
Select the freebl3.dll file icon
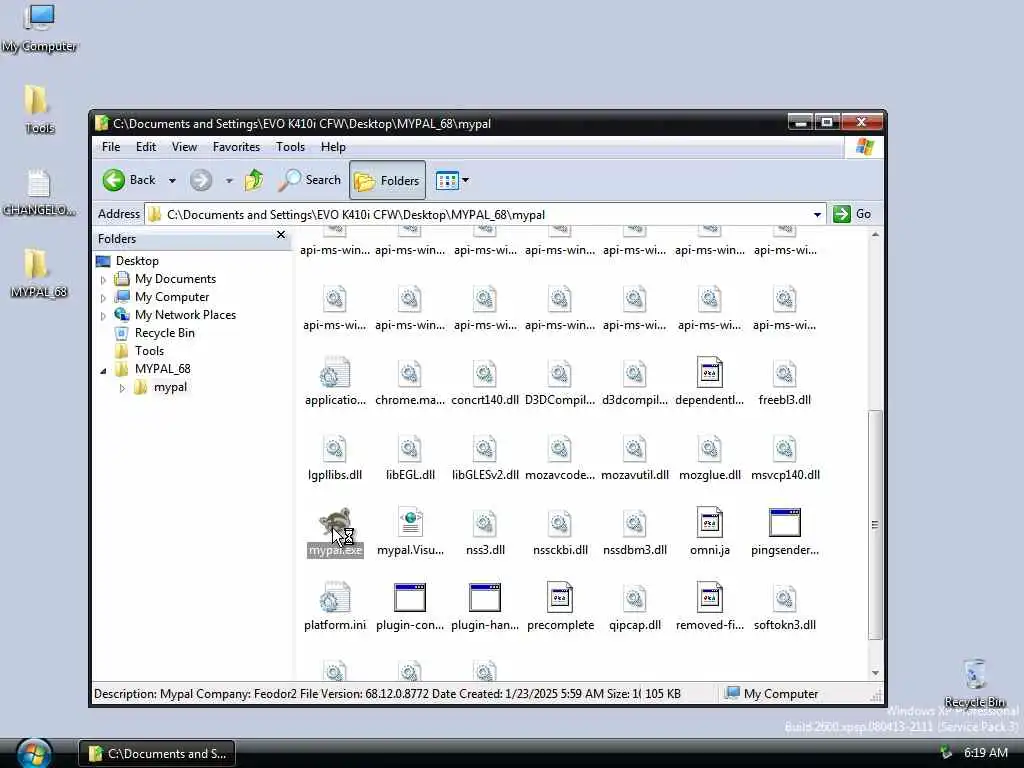pyautogui.click(x=785, y=373)
